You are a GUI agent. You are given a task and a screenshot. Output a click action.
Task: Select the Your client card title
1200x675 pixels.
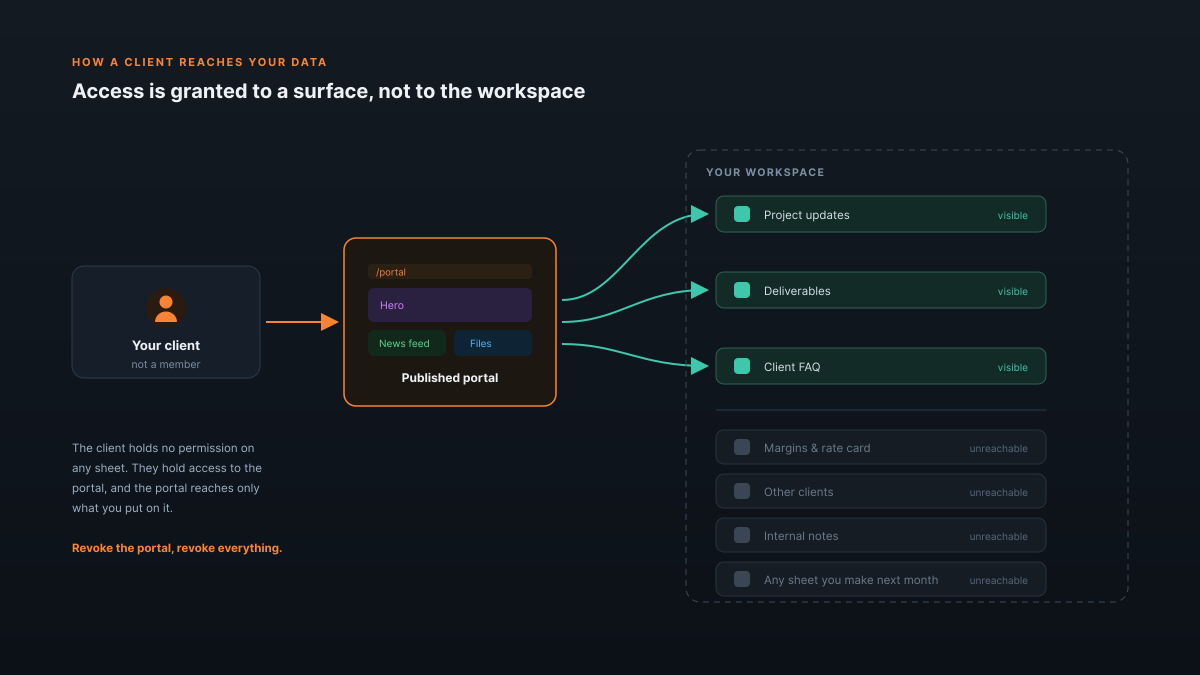166,345
